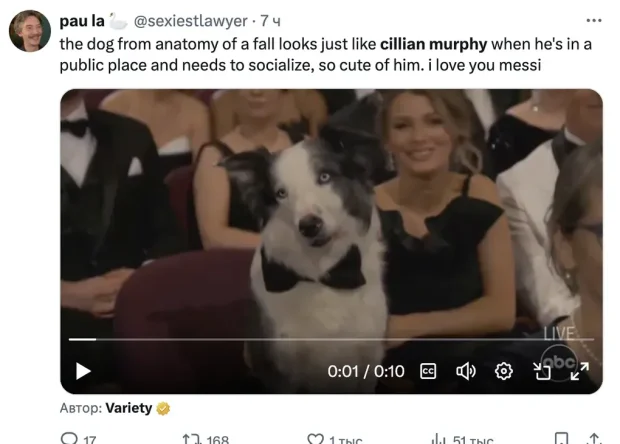620x444 pixels.
Task: Open the pau la display name
Action: [82, 21]
